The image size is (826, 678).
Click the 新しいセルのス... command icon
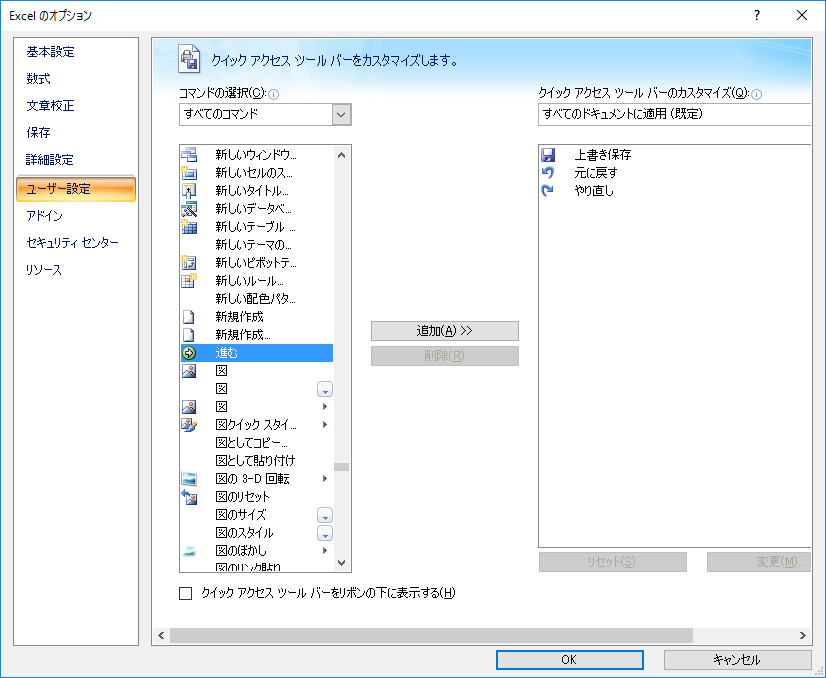click(189, 173)
